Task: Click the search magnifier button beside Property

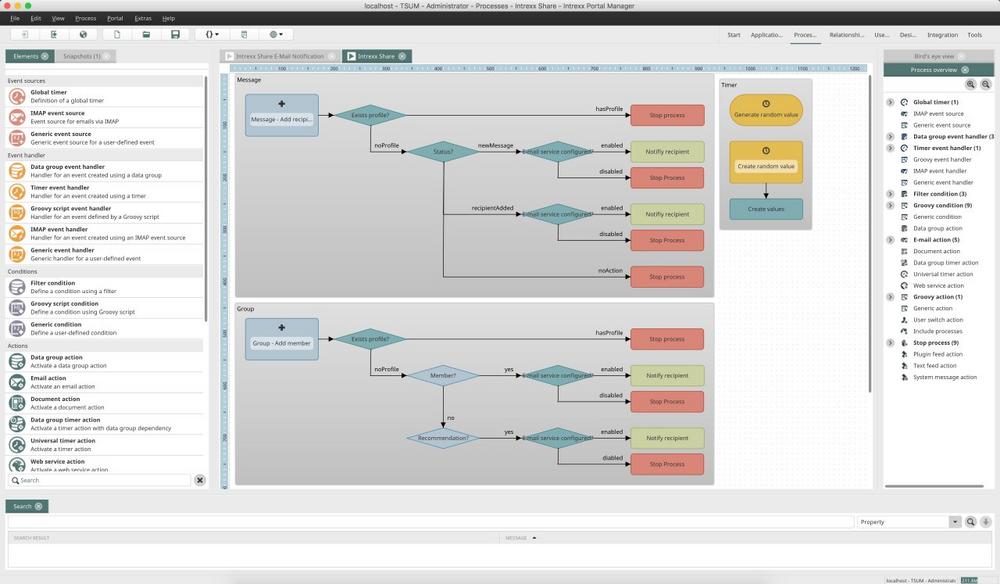Action: tap(970, 522)
